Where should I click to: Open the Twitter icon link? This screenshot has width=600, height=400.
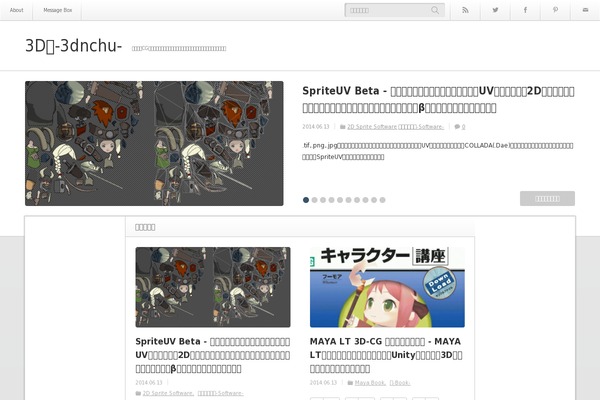click(495, 10)
